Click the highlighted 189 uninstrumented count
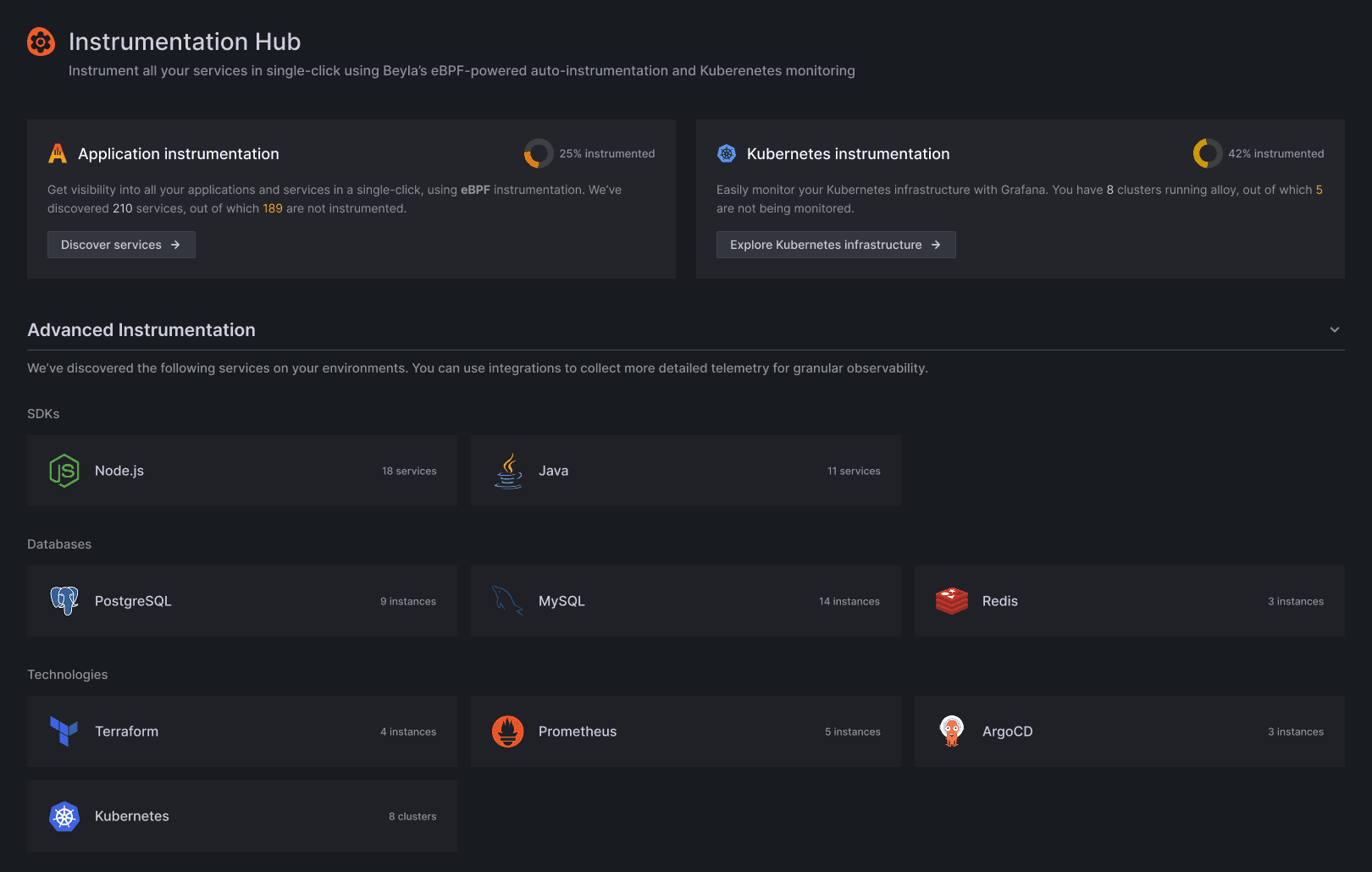 click(x=272, y=207)
